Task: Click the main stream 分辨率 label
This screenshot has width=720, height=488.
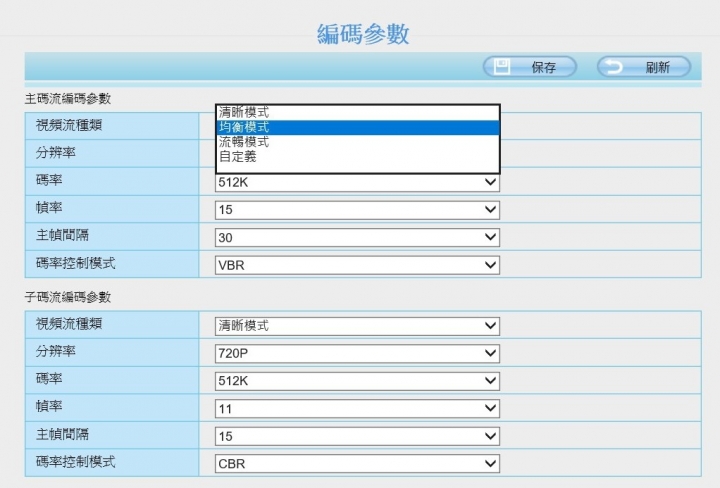Action: 56,152
